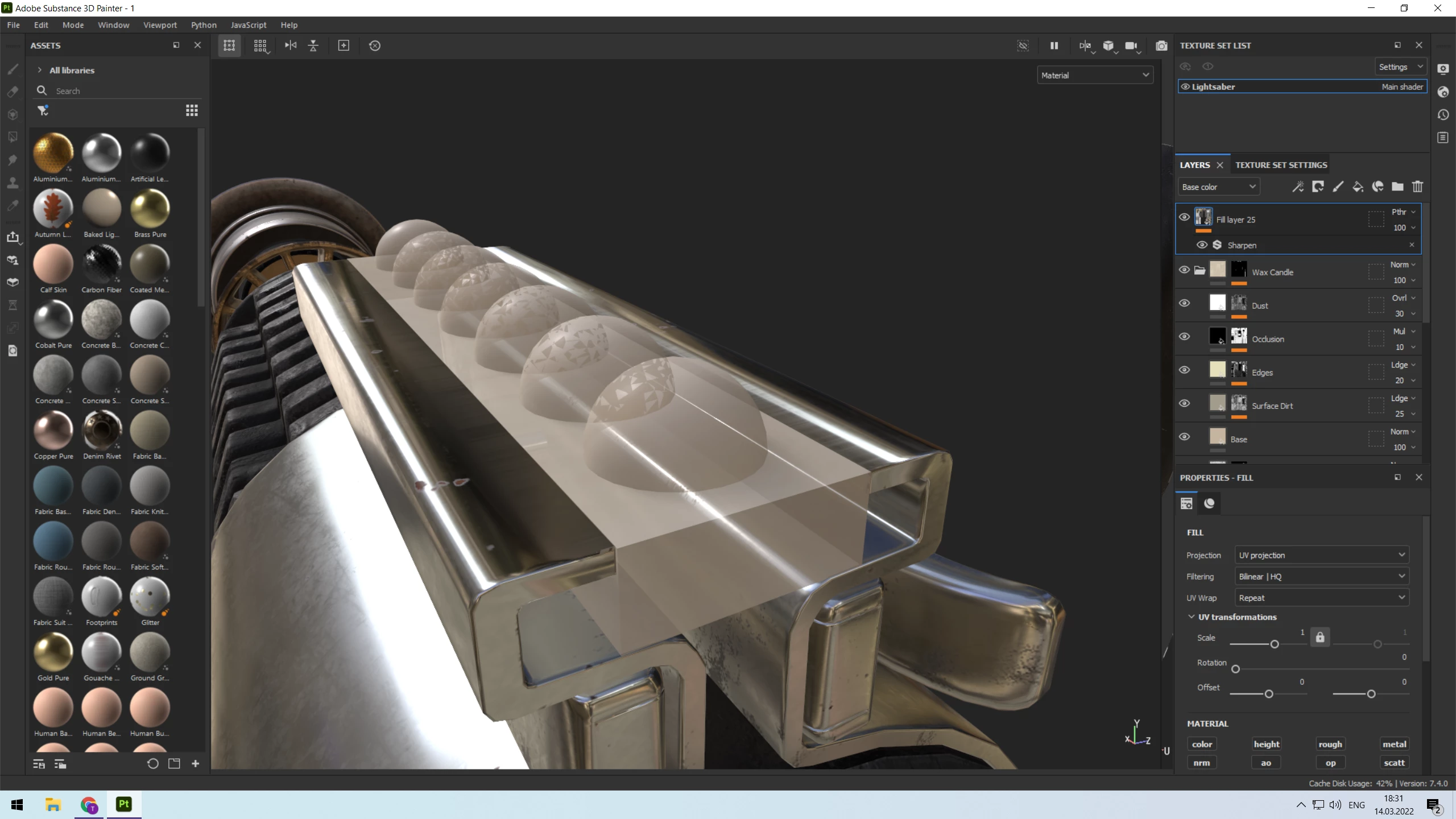1456x819 pixels.
Task: Hide the Surface Dirt layer
Action: click(x=1184, y=403)
